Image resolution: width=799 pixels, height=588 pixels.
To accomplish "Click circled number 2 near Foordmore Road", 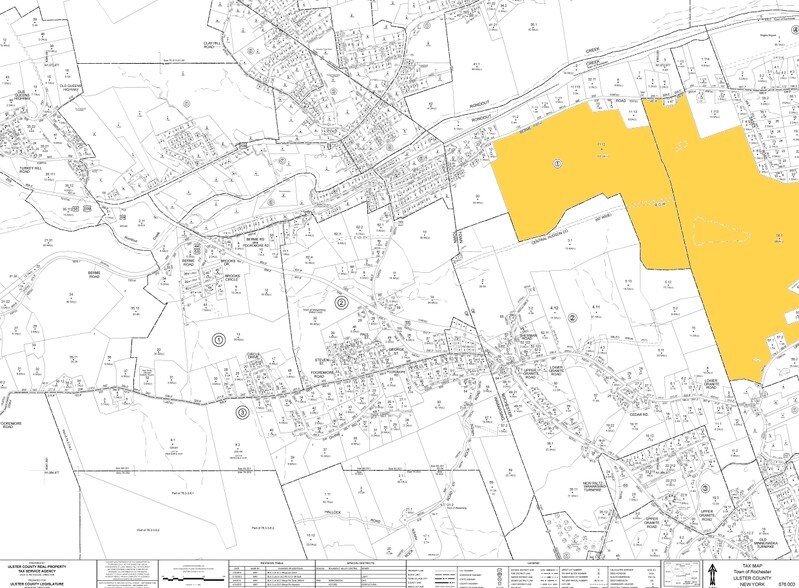I will pos(341,302).
